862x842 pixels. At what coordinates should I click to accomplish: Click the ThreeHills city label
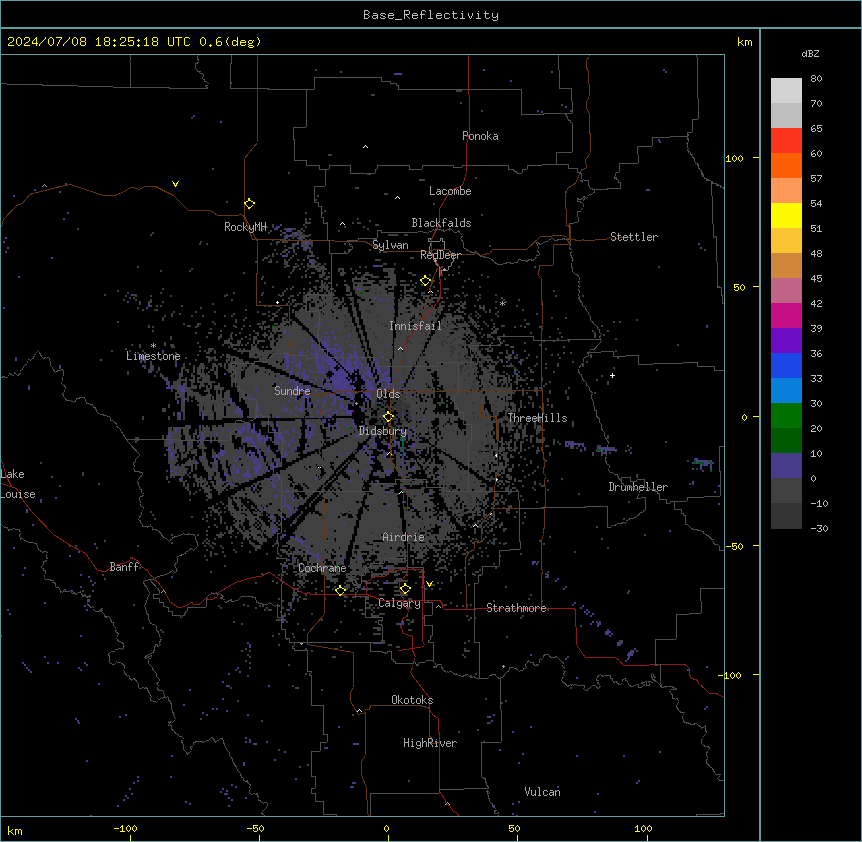tap(537, 418)
